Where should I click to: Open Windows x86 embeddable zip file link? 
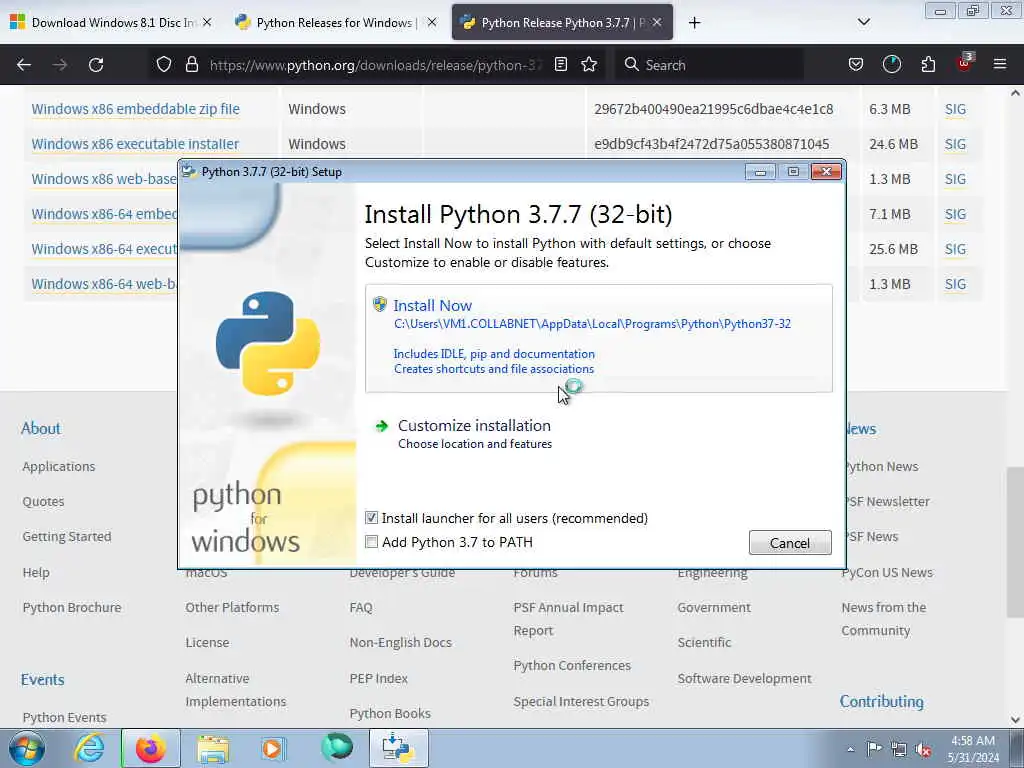(135, 109)
